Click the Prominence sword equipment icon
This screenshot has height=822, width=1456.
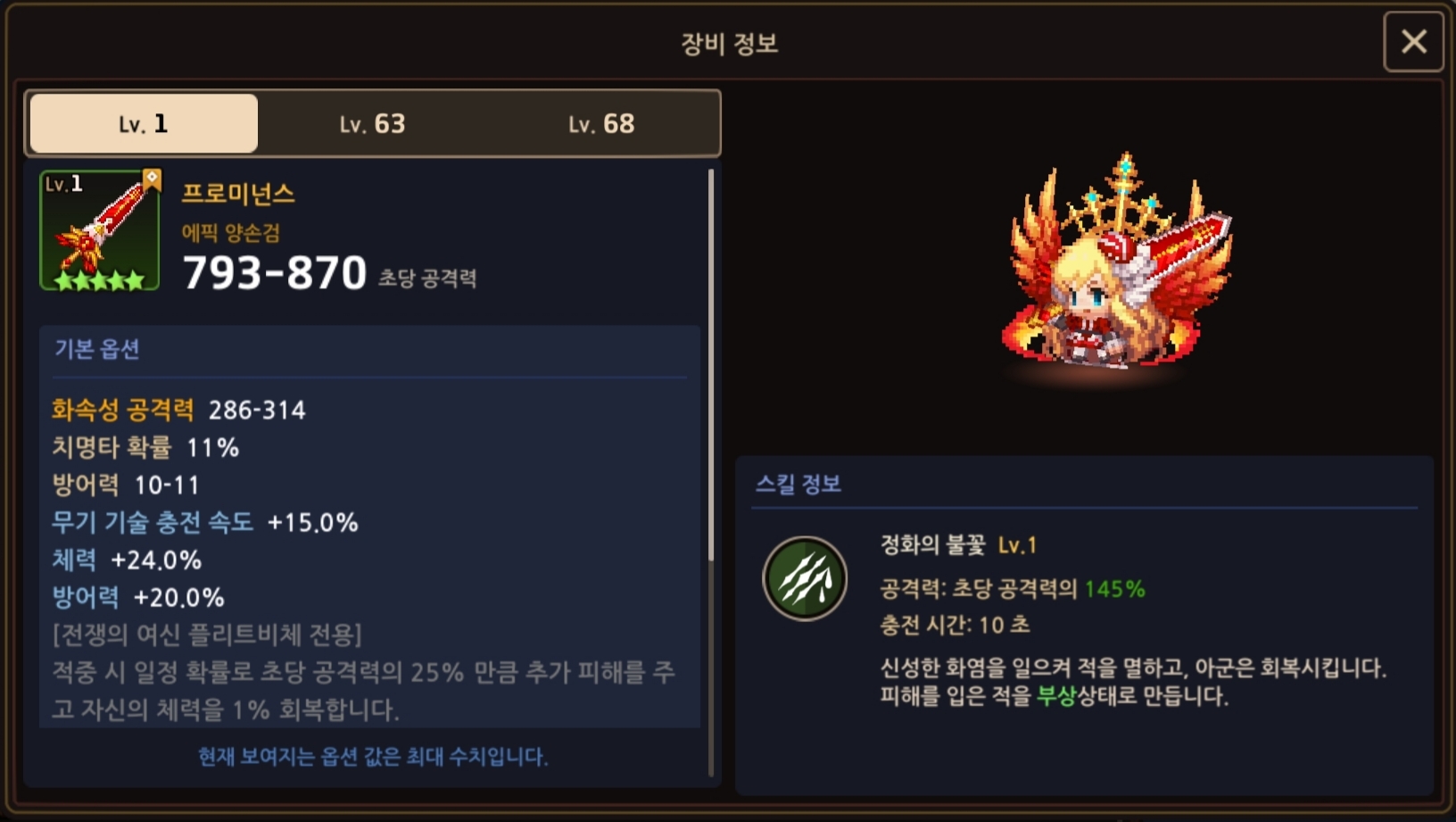(x=100, y=230)
